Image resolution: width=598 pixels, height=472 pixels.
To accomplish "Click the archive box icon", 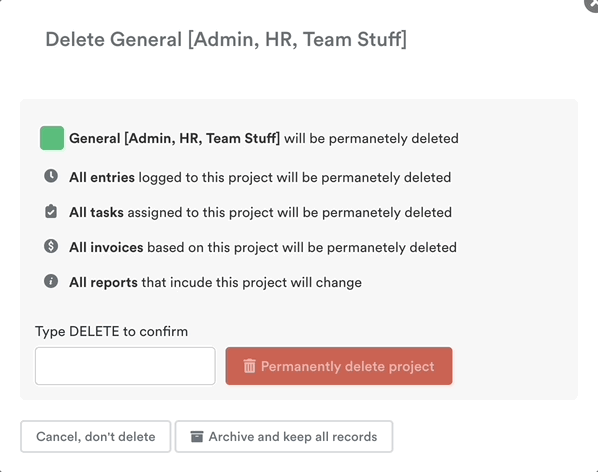I will coord(197,437).
